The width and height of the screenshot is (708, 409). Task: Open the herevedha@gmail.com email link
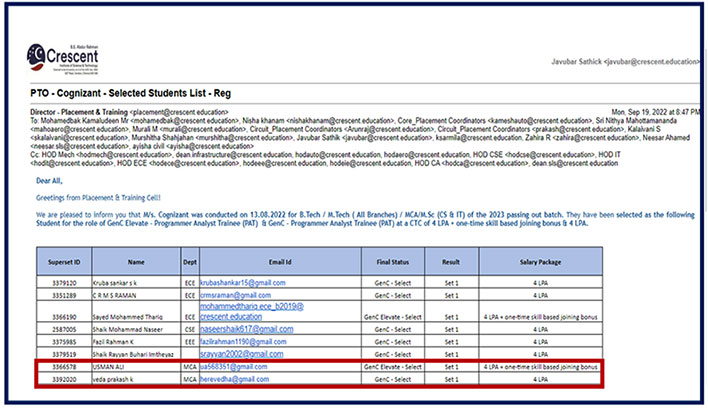click(x=235, y=379)
